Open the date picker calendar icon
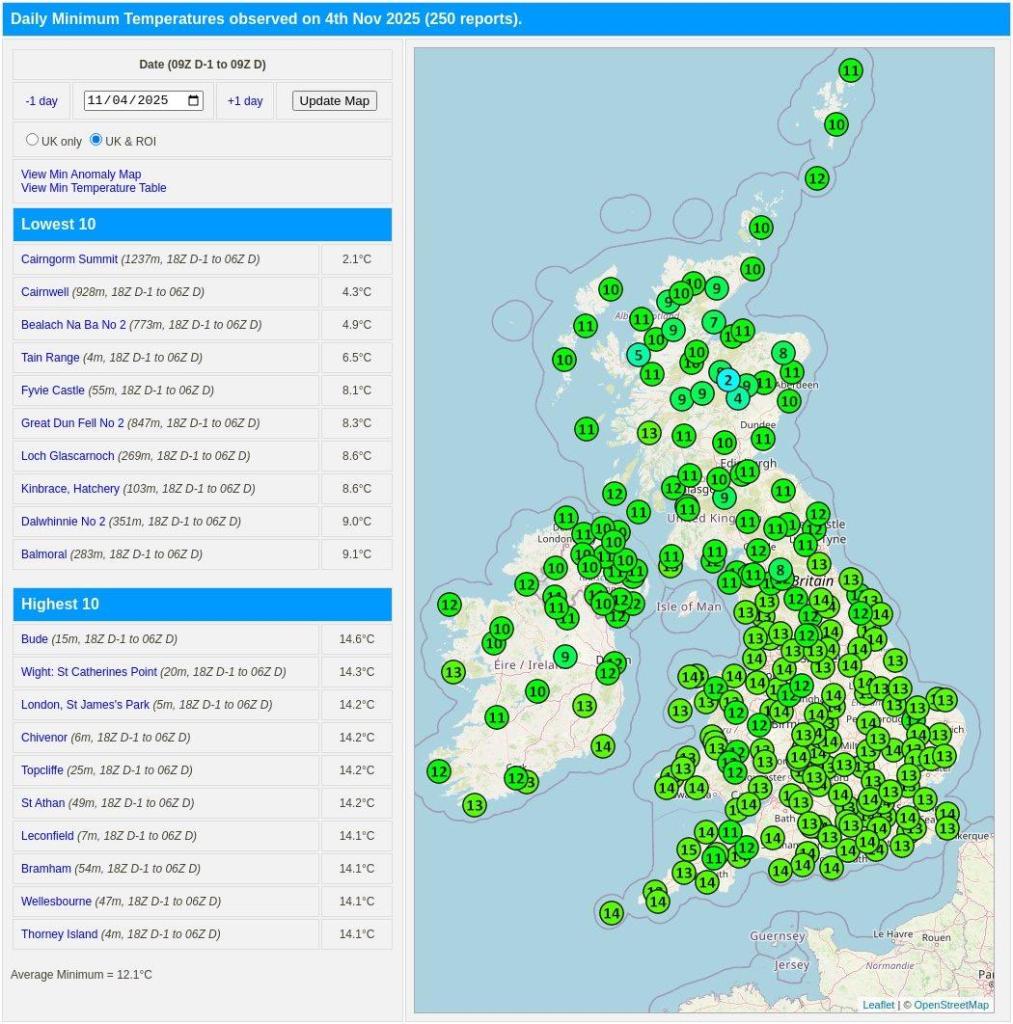The width and height of the screenshot is (1013, 1024). click(x=194, y=100)
